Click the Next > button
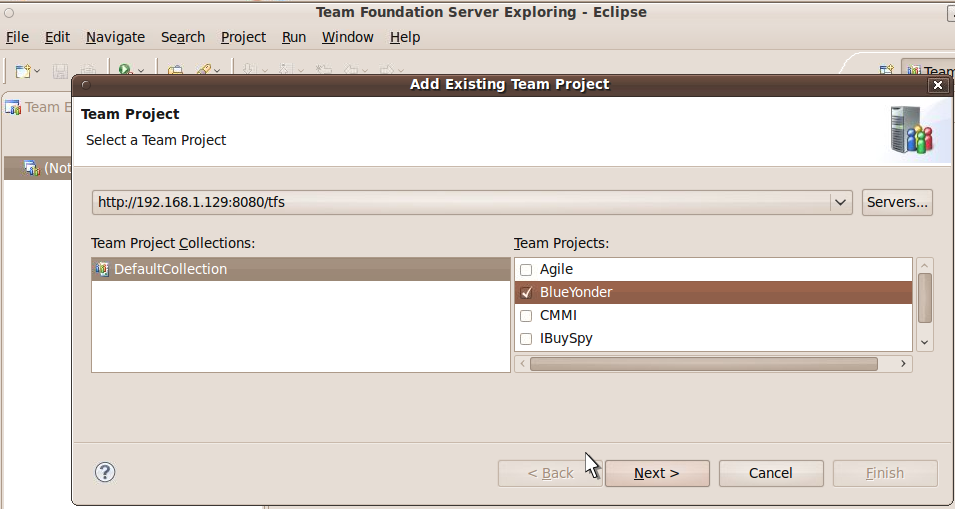The height and width of the screenshot is (509, 956). pos(657,473)
